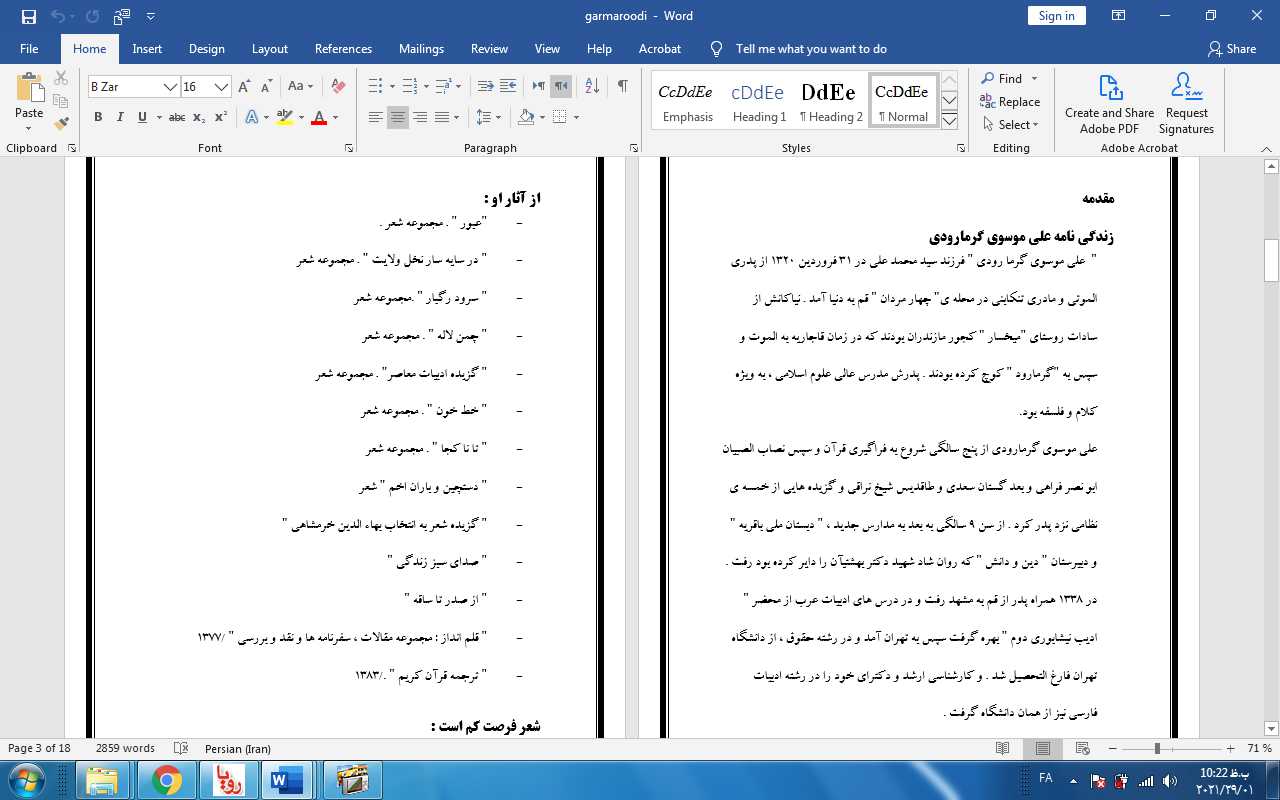Increase indent using the ribbon icon
The image size is (1280, 800).
[508, 87]
